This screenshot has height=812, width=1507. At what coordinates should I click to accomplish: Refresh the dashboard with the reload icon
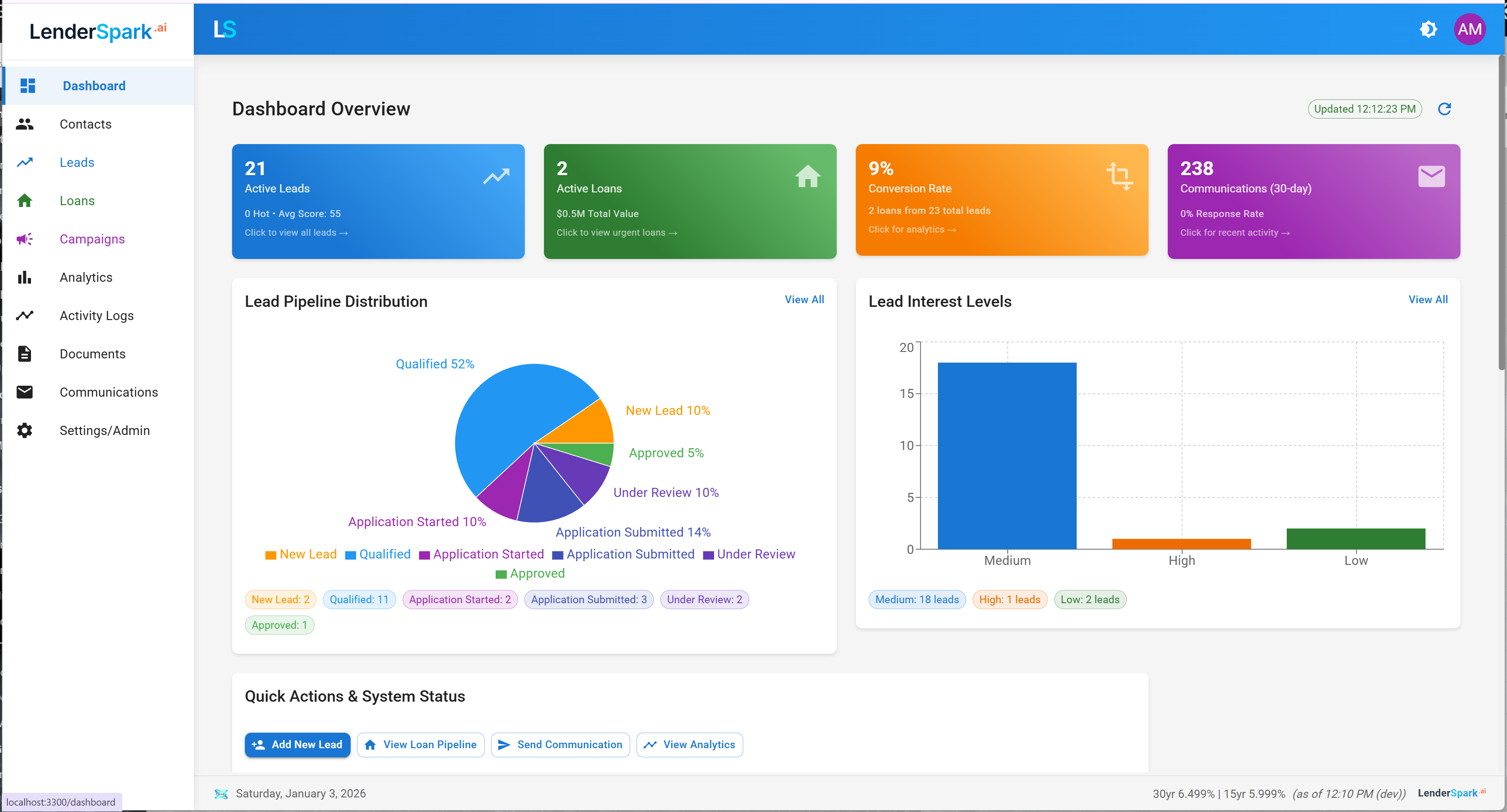pyautogui.click(x=1445, y=109)
